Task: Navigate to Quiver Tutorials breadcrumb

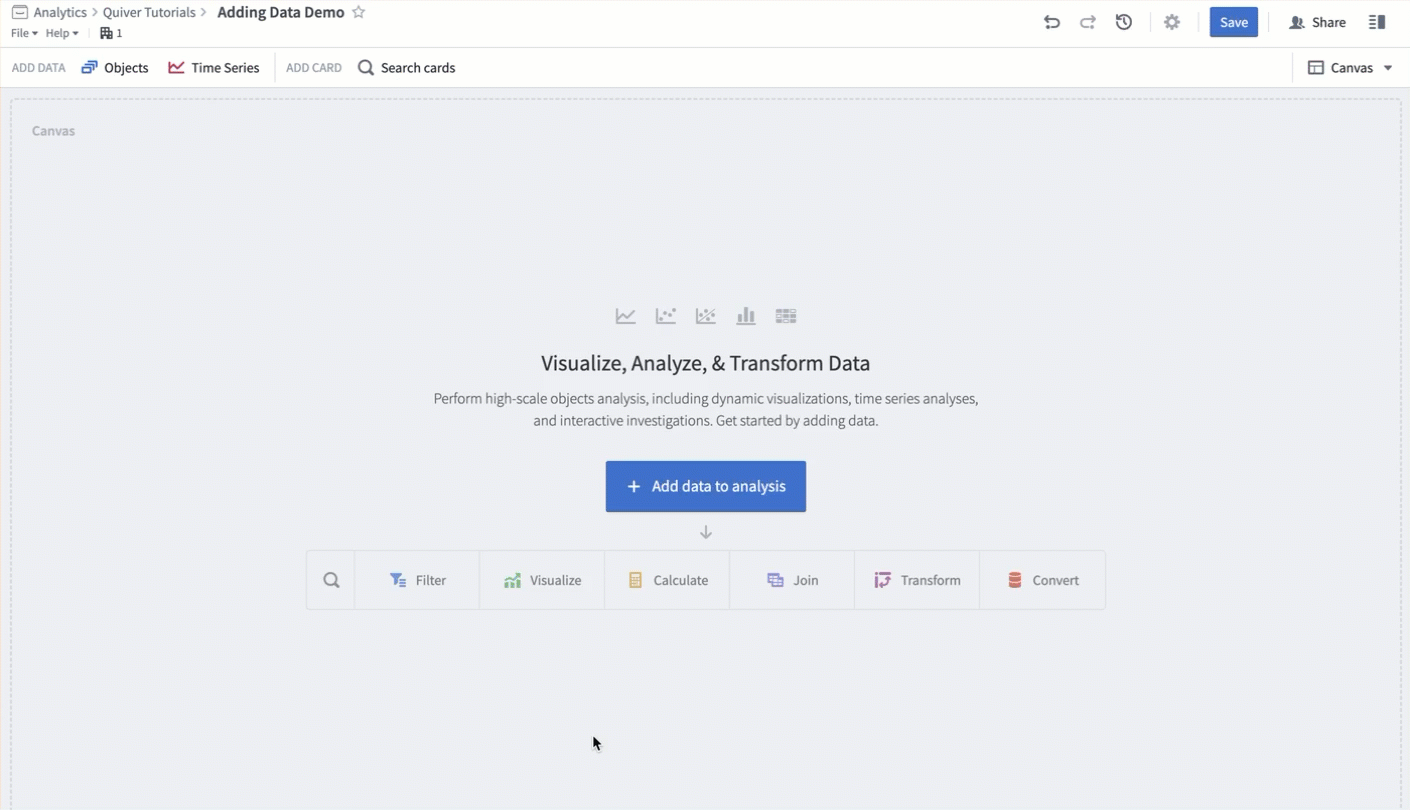Action: tap(149, 12)
